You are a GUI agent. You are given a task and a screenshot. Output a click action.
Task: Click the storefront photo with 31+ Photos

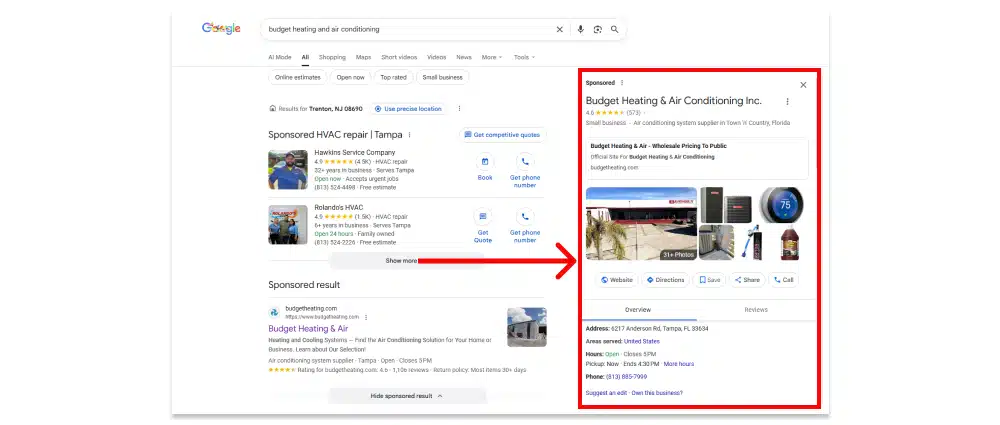(641, 224)
